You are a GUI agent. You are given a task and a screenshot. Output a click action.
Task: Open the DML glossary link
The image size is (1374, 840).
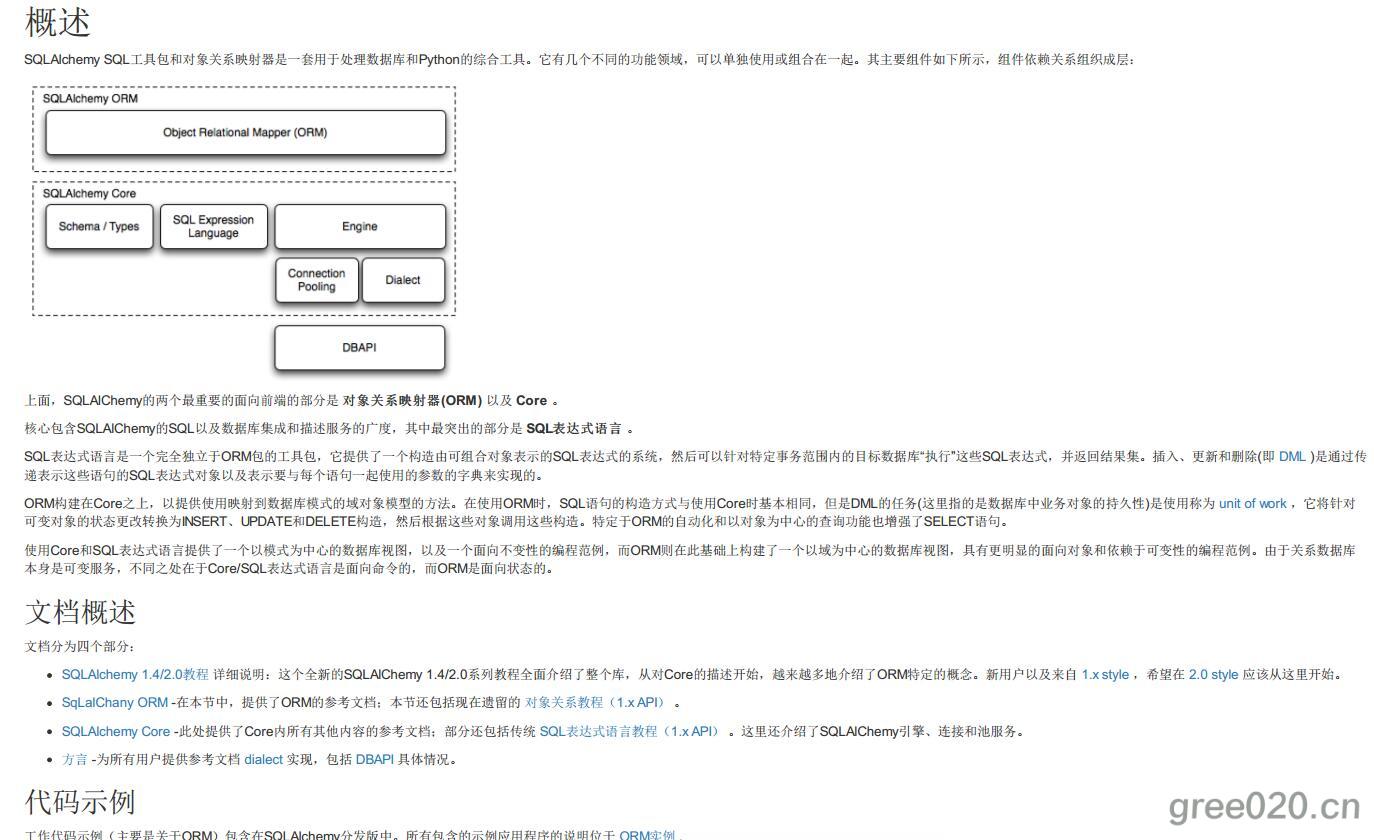1292,456
